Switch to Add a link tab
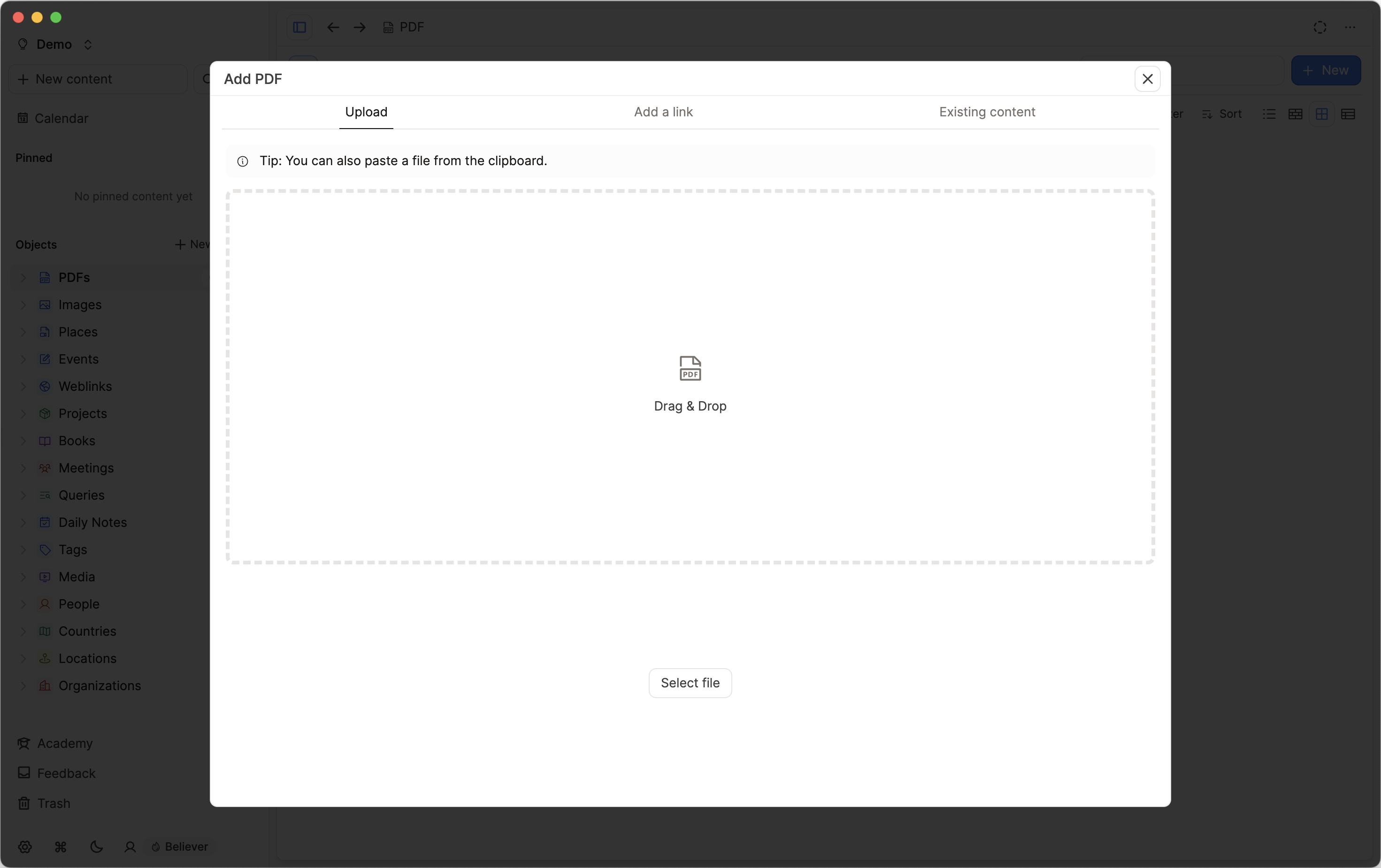Image resolution: width=1381 pixels, height=868 pixels. [x=663, y=112]
